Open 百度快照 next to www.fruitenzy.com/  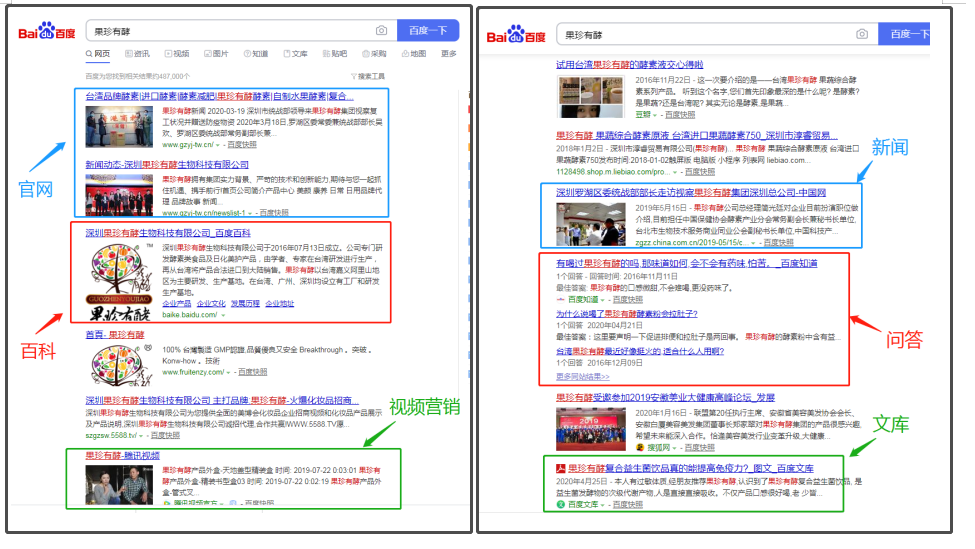[252, 372]
